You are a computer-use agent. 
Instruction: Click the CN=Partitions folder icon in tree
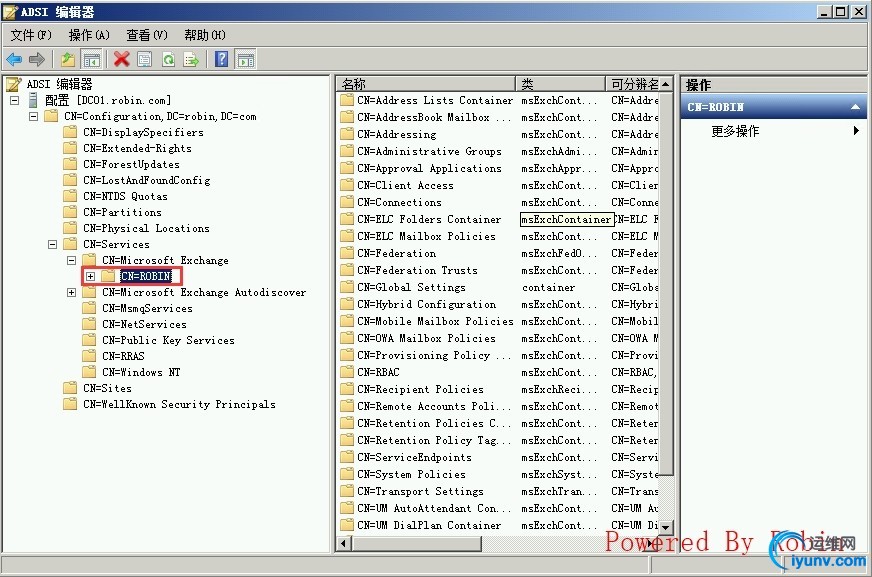click(x=70, y=212)
